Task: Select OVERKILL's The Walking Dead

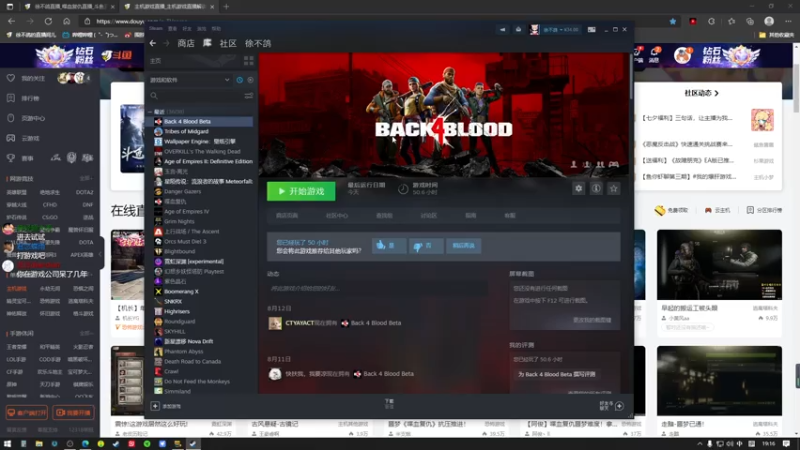Action: click(200, 152)
